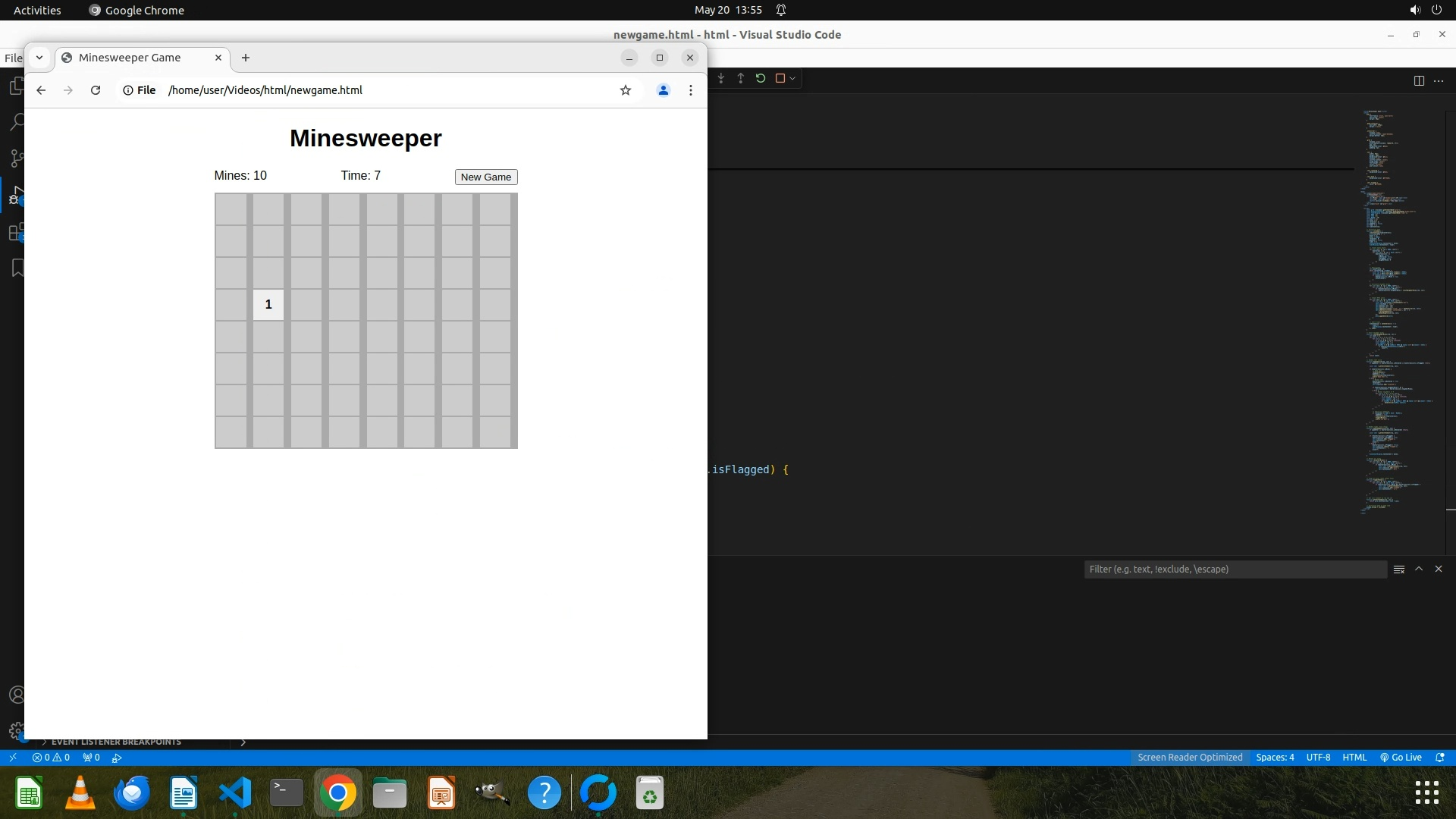Stop the VS Code debug session
The image size is (1456, 819).
[x=780, y=78]
